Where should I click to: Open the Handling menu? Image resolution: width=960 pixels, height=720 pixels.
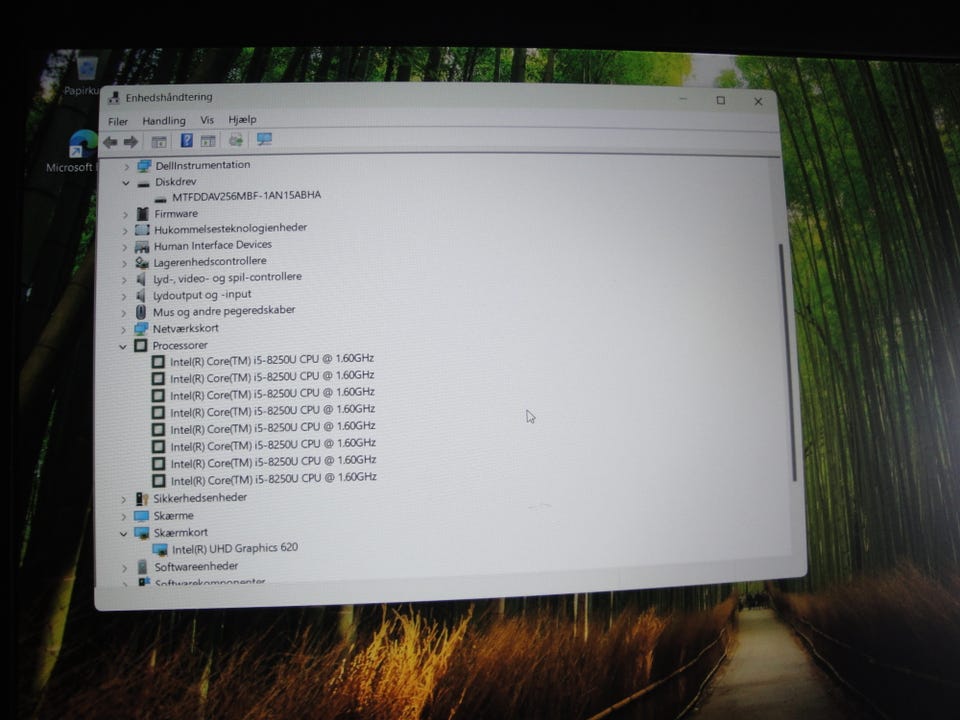tap(163, 121)
